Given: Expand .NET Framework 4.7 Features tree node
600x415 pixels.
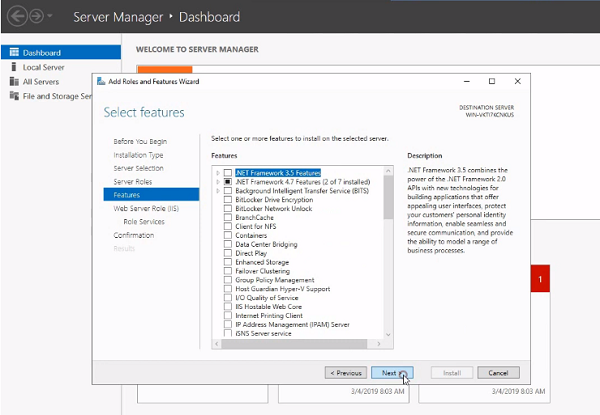Looking at the screenshot, I should click(x=218, y=182).
